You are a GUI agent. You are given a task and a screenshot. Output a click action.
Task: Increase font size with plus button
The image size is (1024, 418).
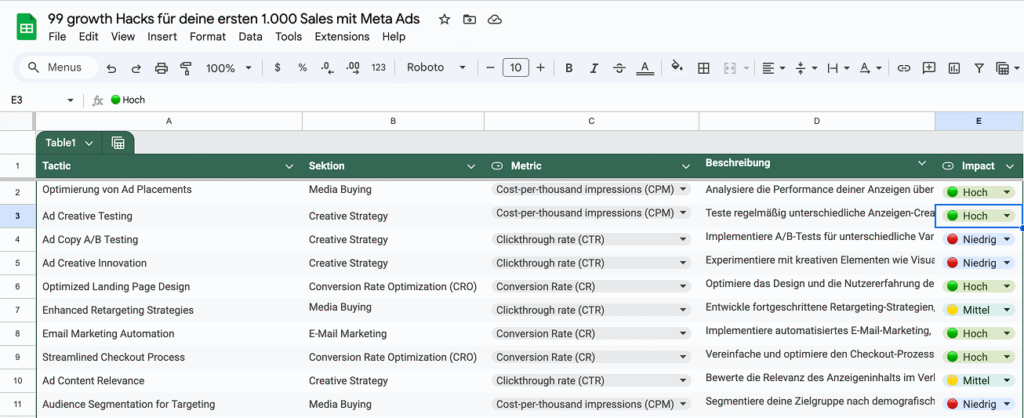click(541, 68)
